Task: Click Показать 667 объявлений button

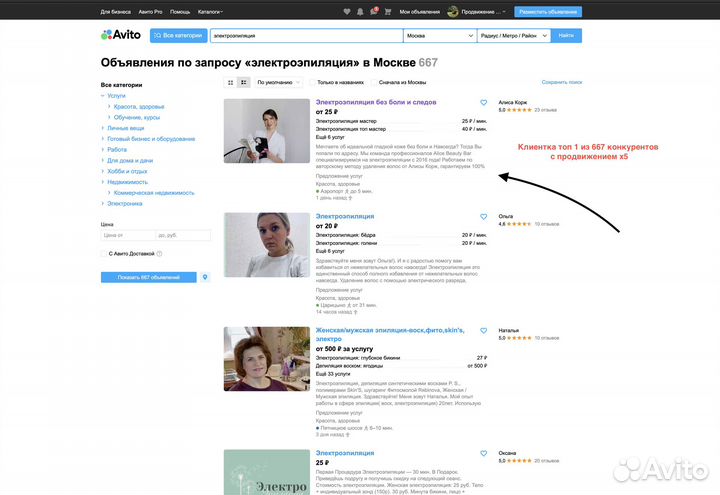Action: tap(149, 277)
